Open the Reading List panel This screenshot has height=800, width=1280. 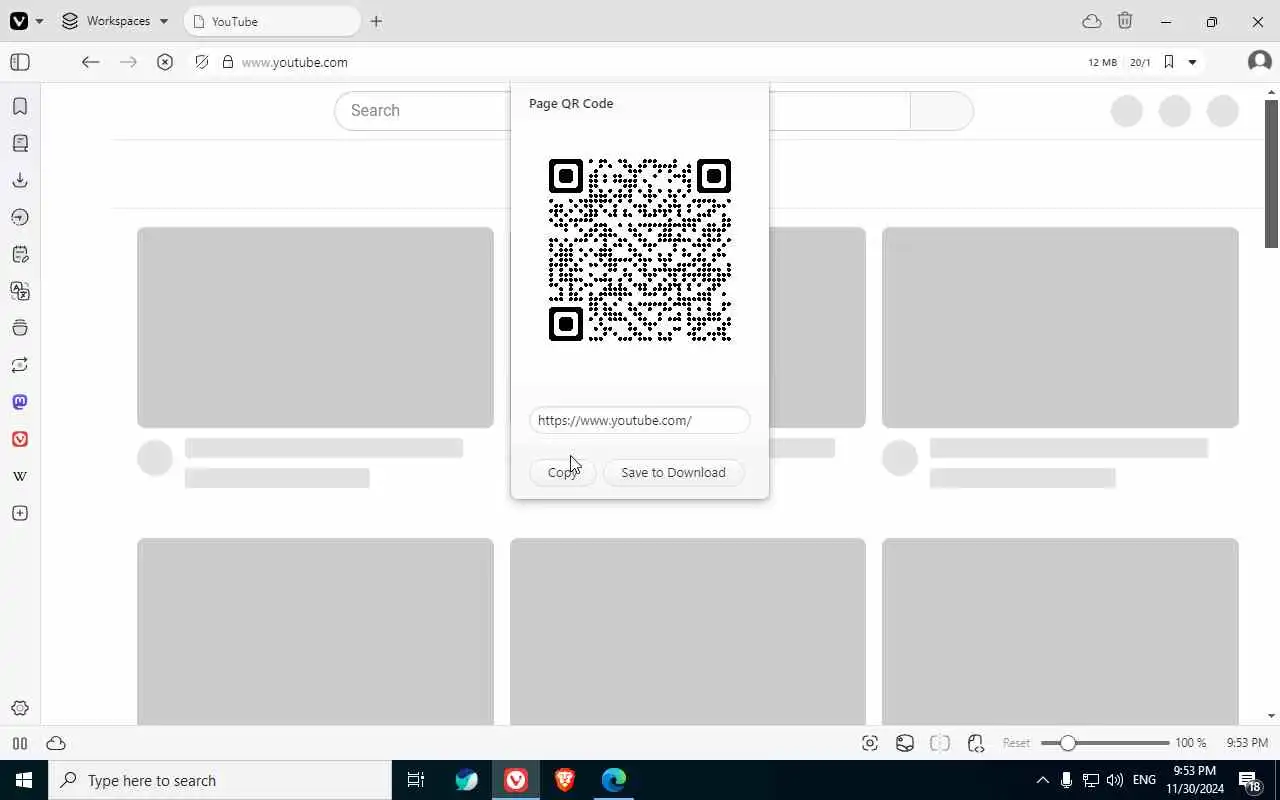pyautogui.click(x=19, y=143)
